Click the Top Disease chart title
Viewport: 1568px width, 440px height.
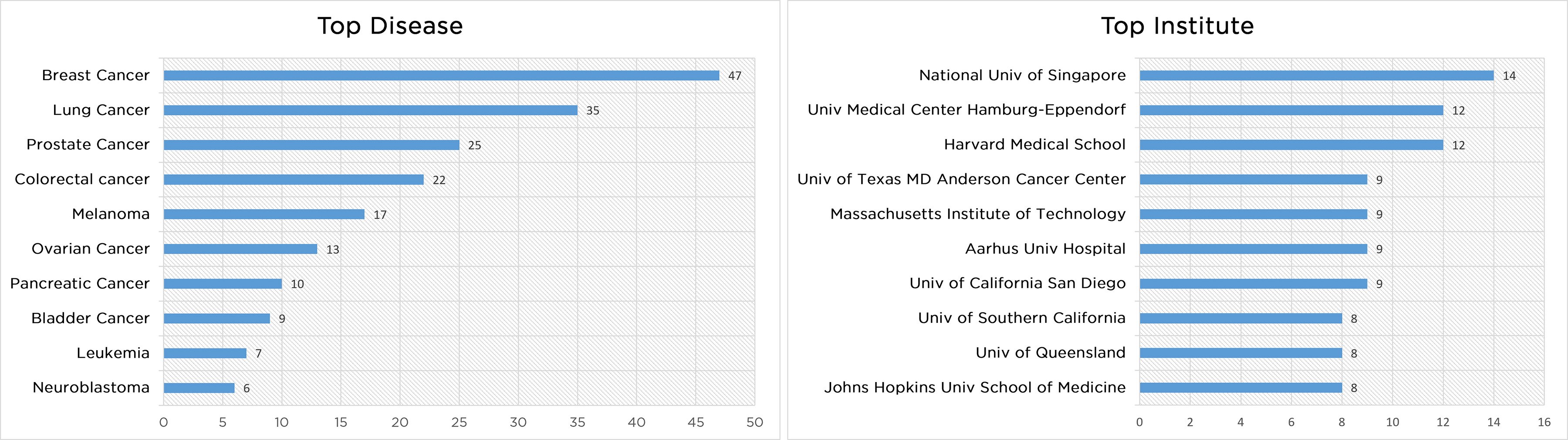coord(390,26)
